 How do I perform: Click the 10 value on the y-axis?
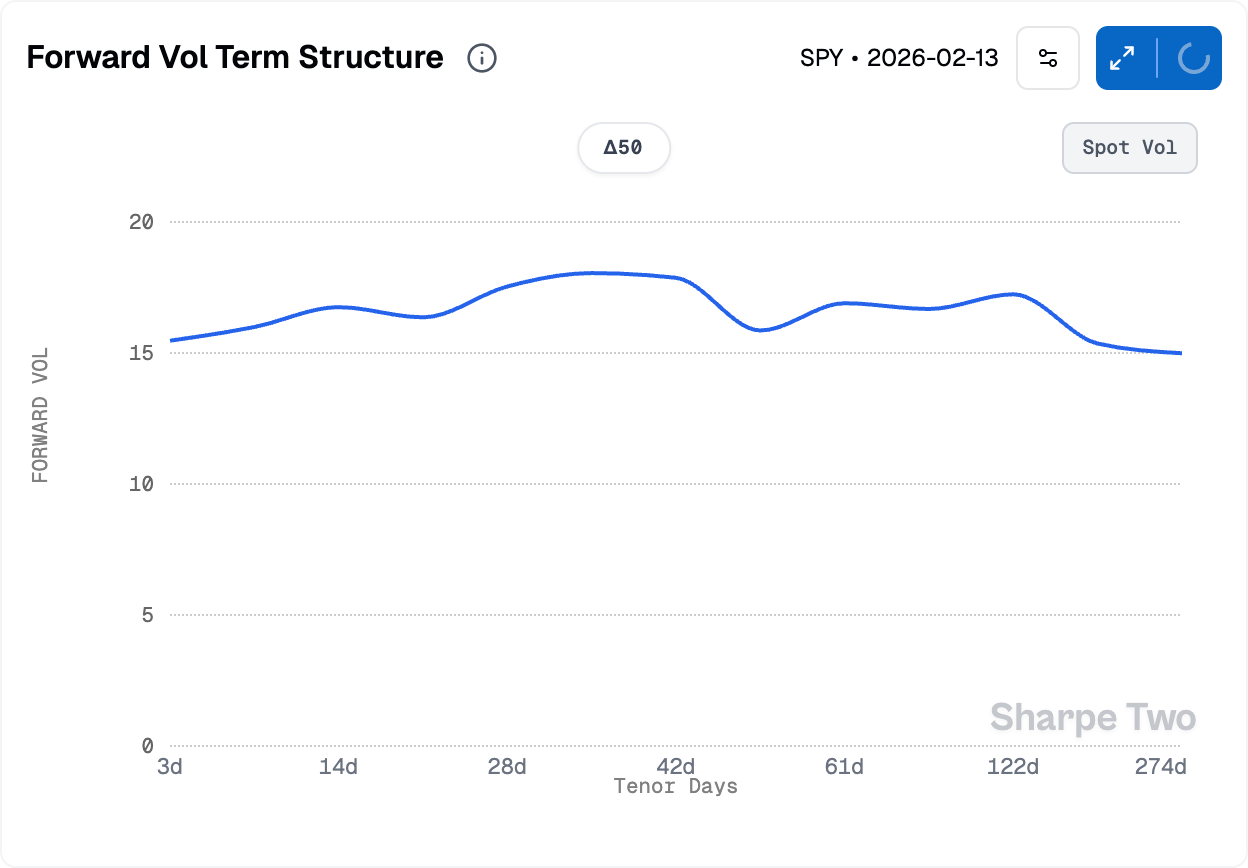(x=141, y=484)
